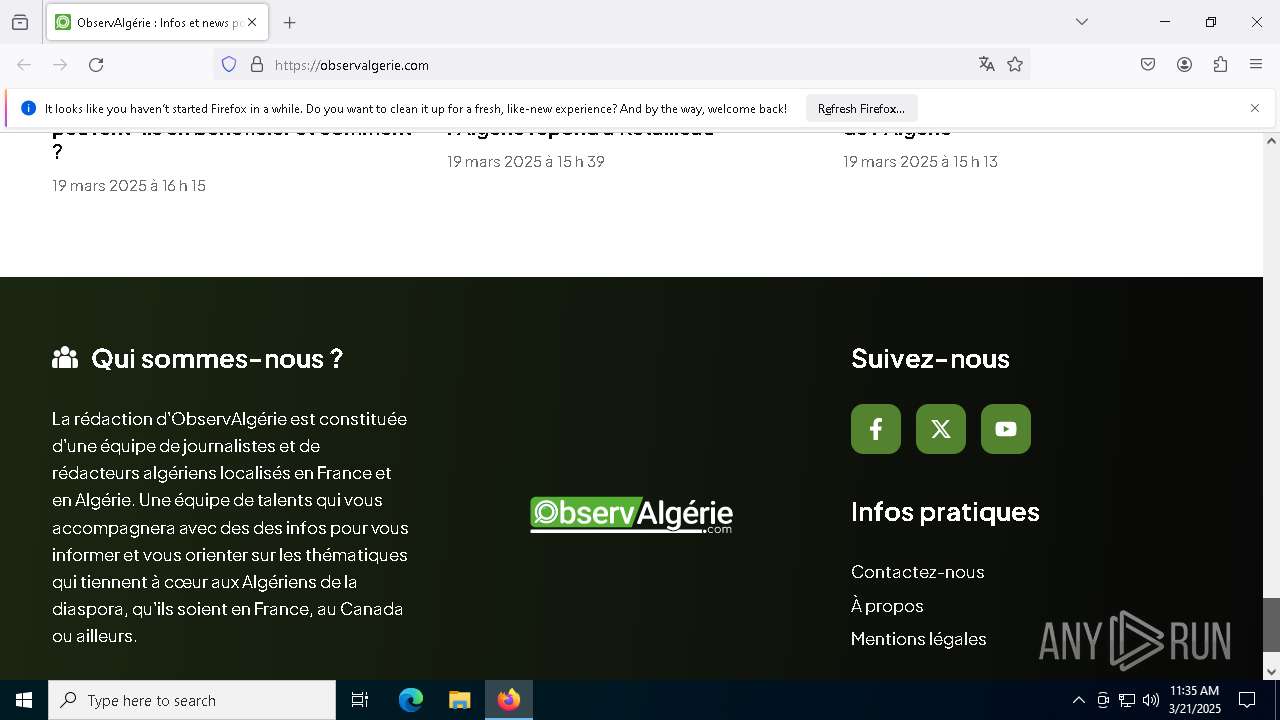The height and width of the screenshot is (720, 1280).
Task: Click the scrollbar up arrow
Action: point(1271,141)
